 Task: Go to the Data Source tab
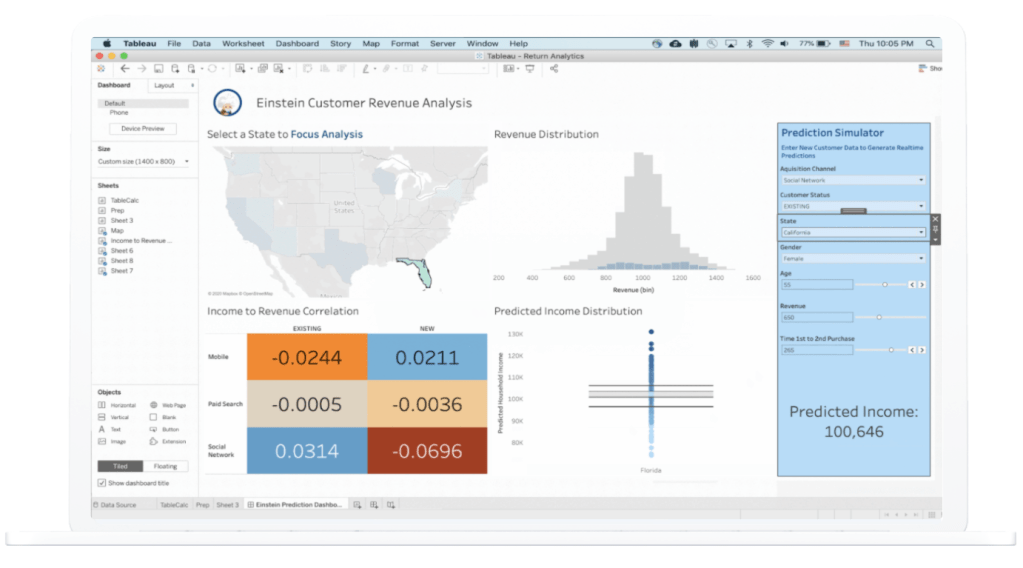point(115,505)
